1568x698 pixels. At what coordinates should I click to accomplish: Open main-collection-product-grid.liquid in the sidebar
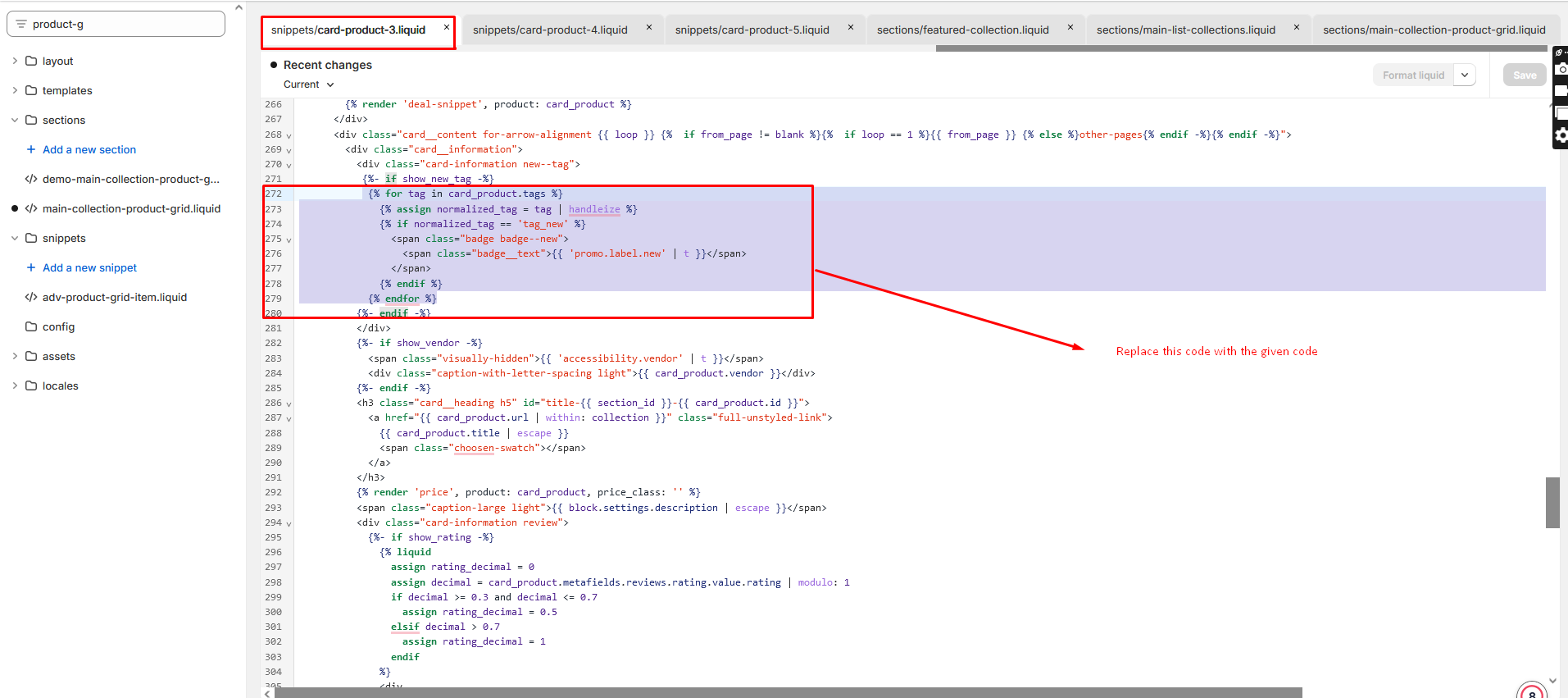pyautogui.click(x=131, y=208)
